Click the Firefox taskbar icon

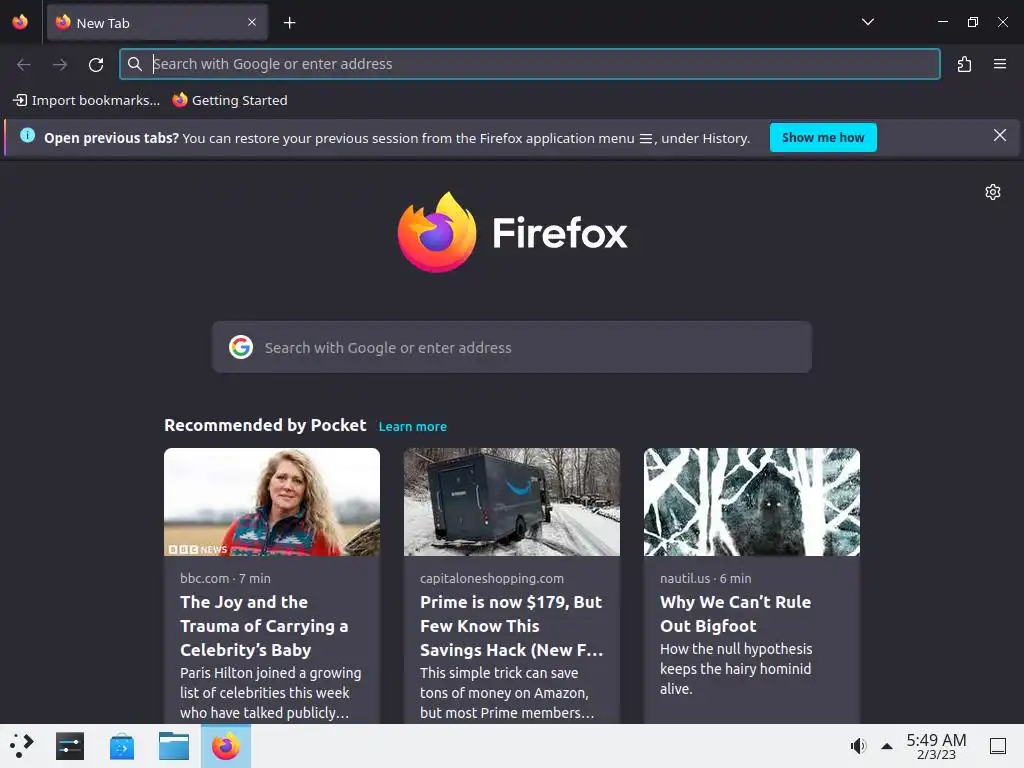[x=226, y=746]
